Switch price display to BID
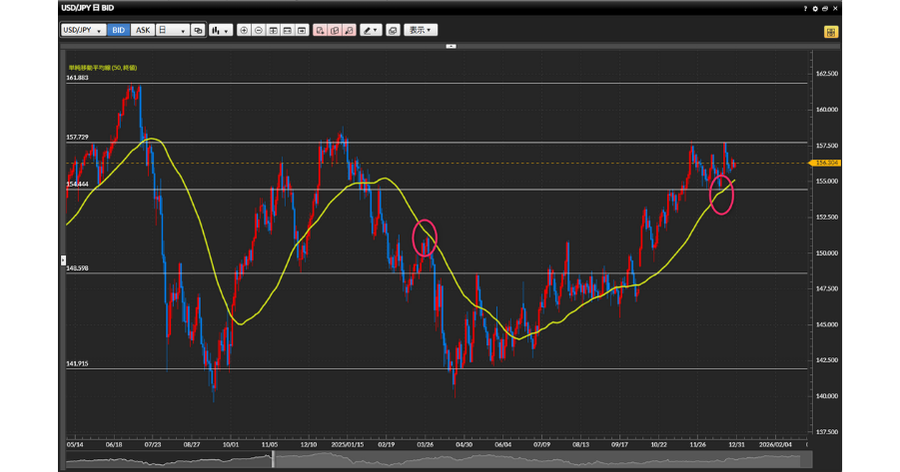This screenshot has height=472, width=900. pos(118,30)
